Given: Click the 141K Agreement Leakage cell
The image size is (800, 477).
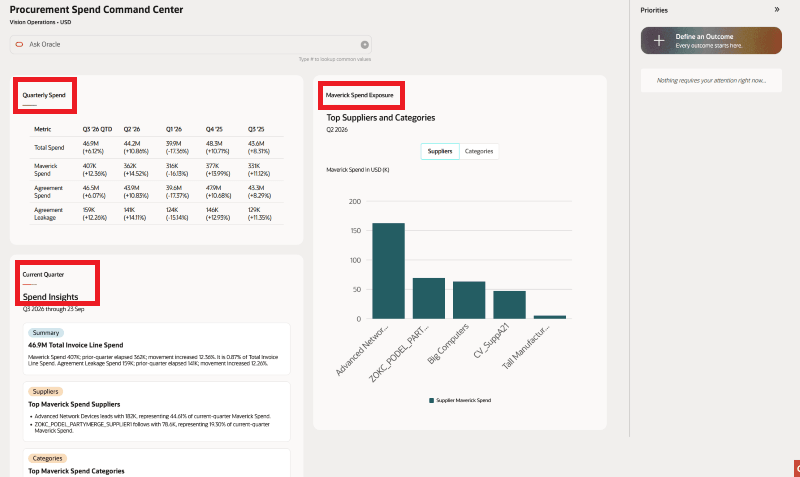Looking at the screenshot, I should coord(135,214).
